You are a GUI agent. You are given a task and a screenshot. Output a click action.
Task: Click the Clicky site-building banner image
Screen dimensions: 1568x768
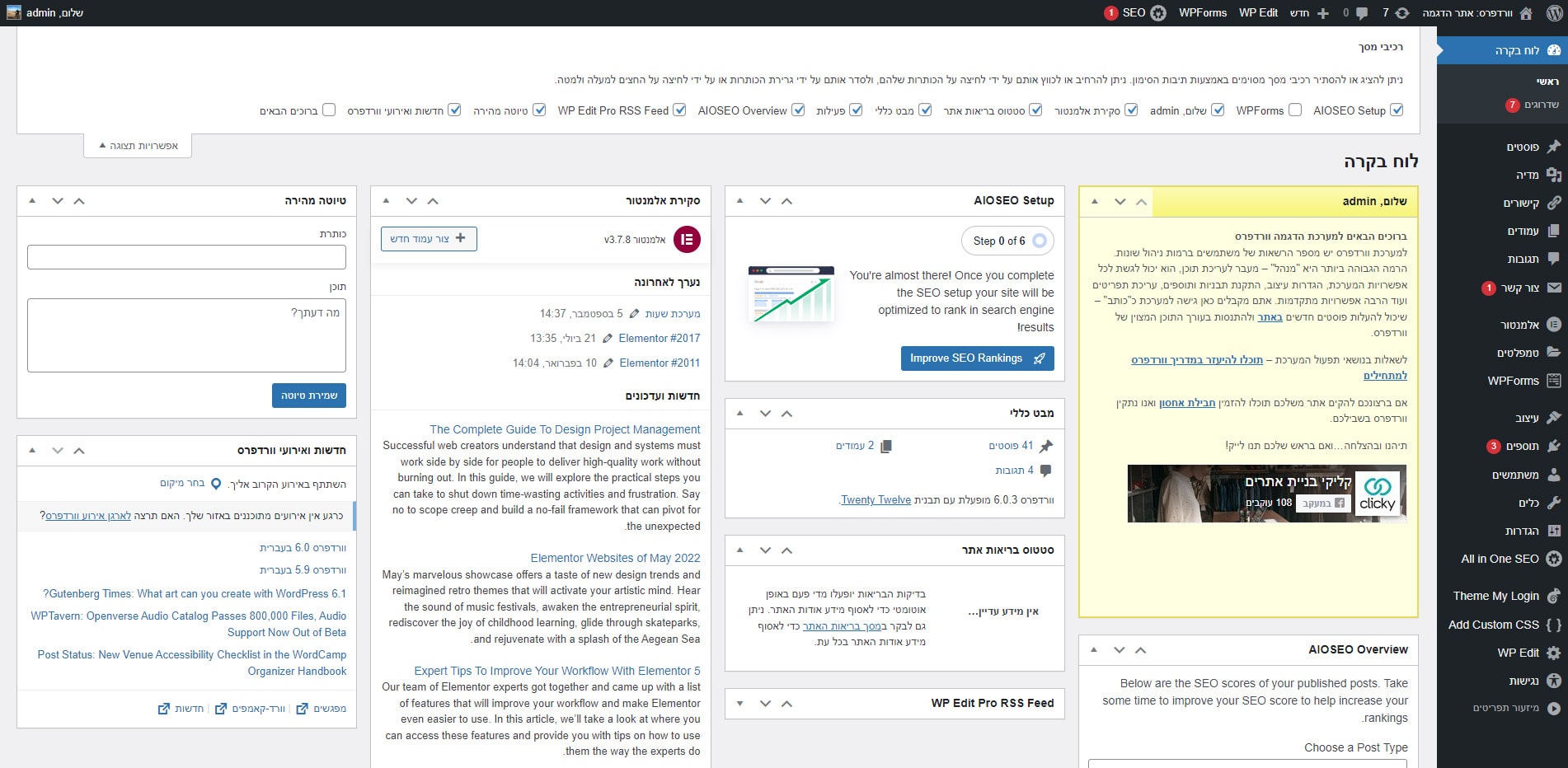coord(1267,494)
